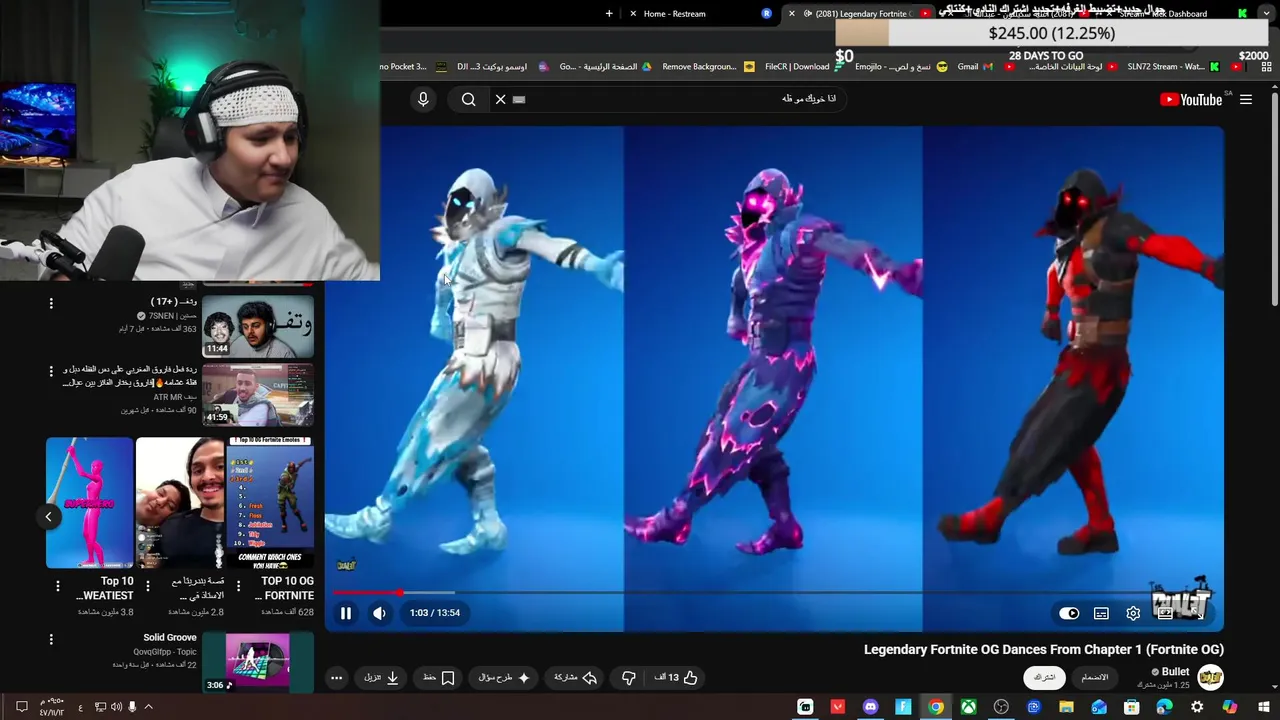Viewport: 1280px width, 720px height.
Task: Open the player settings gear menu
Action: [x=1133, y=613]
